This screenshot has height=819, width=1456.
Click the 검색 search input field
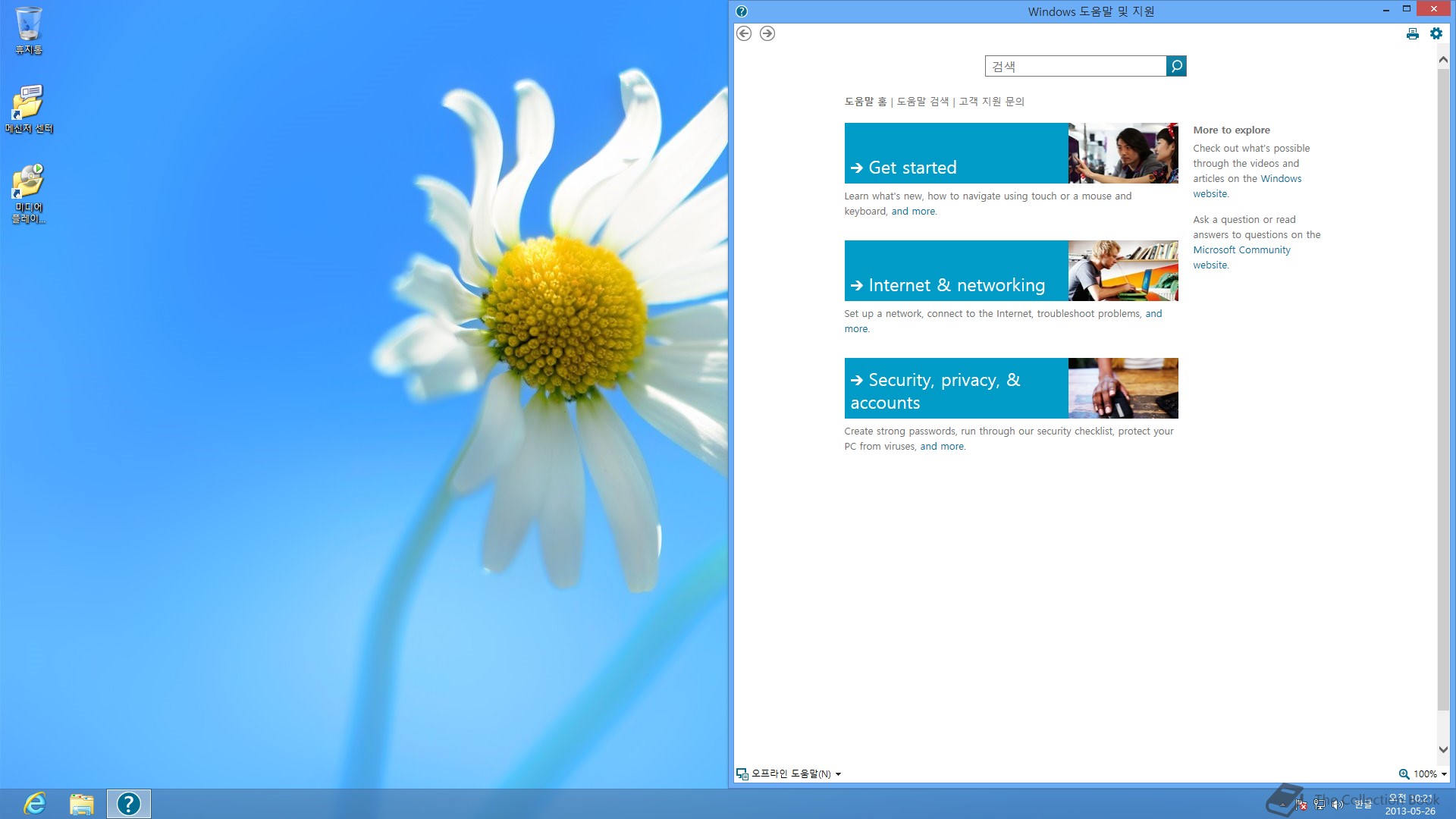[1075, 66]
